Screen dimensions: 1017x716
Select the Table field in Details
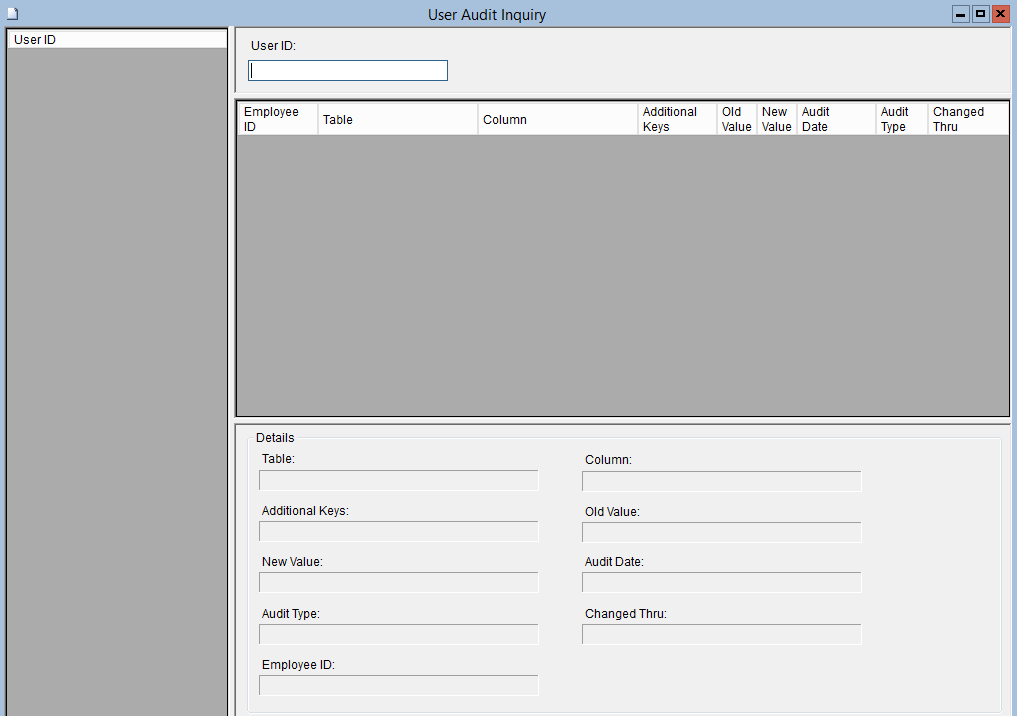399,481
